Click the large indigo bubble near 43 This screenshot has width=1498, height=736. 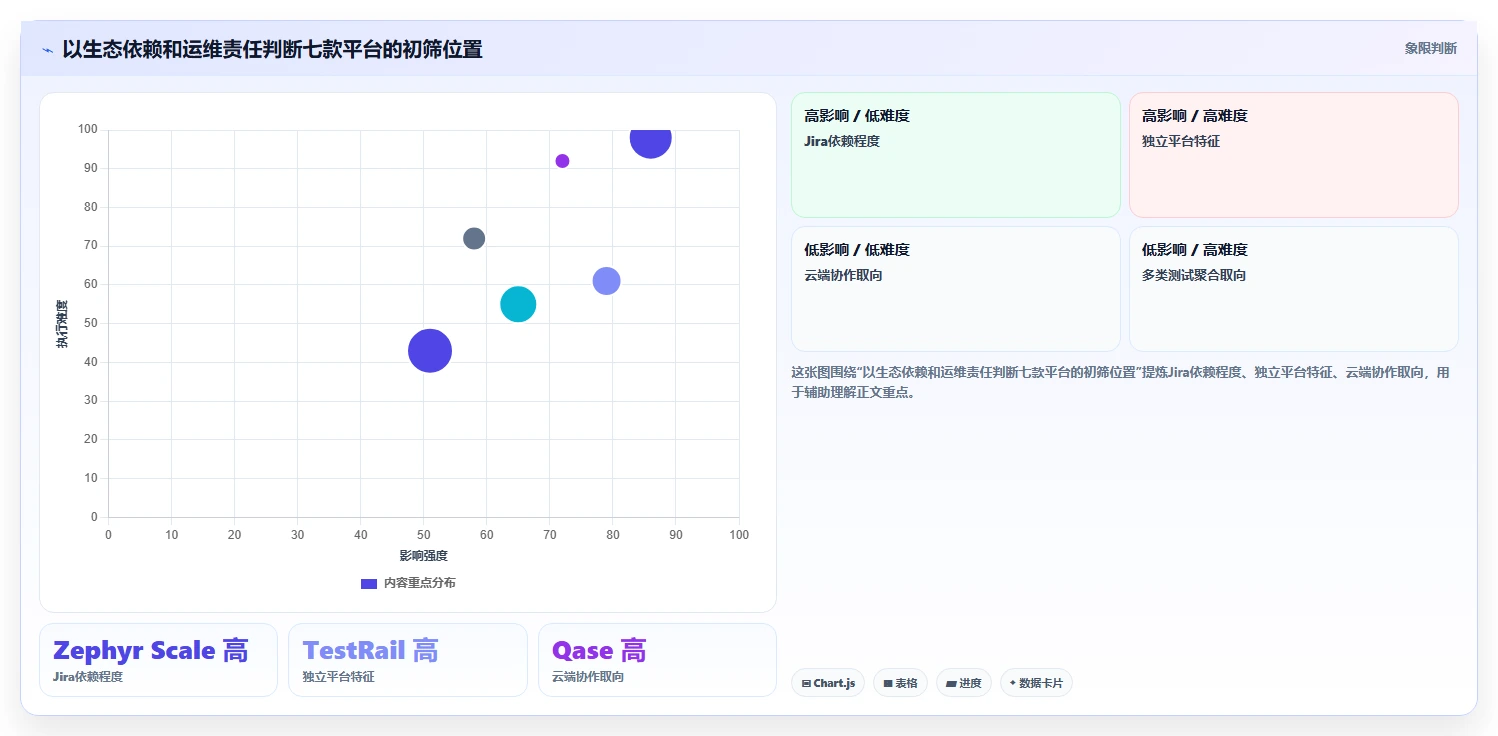pyautogui.click(x=430, y=351)
